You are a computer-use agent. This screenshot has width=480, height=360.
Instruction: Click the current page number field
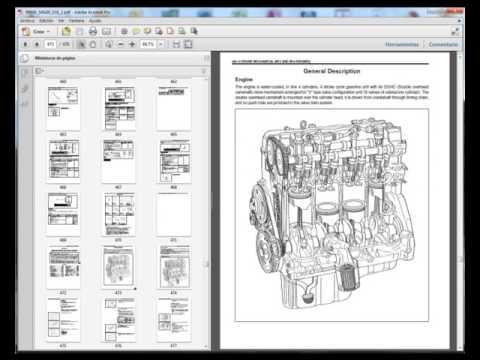(x=50, y=44)
